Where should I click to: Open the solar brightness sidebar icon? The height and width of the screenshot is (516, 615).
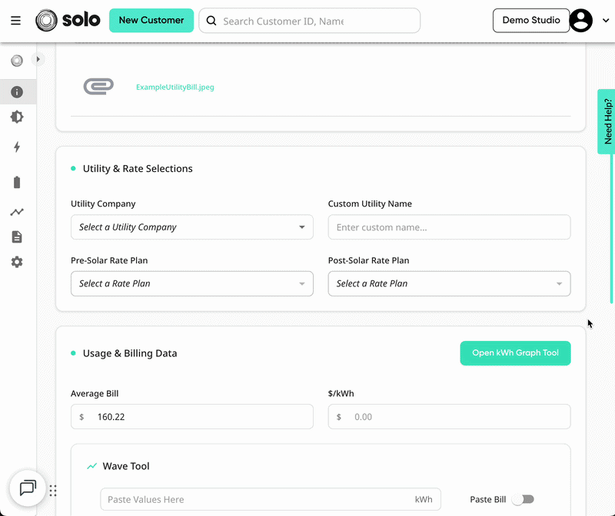(x=17, y=117)
